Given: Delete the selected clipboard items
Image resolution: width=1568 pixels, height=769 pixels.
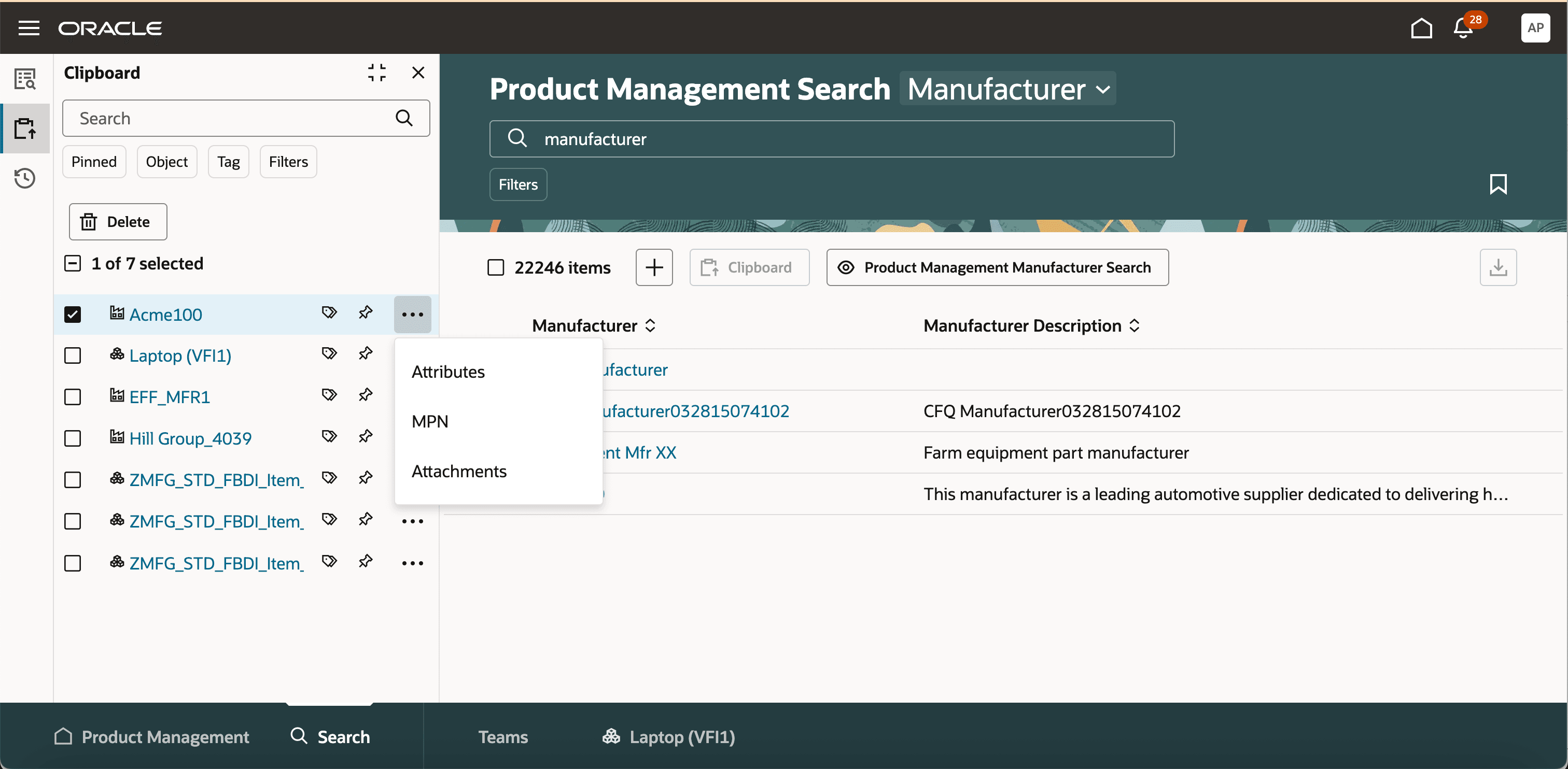Looking at the screenshot, I should [x=118, y=221].
